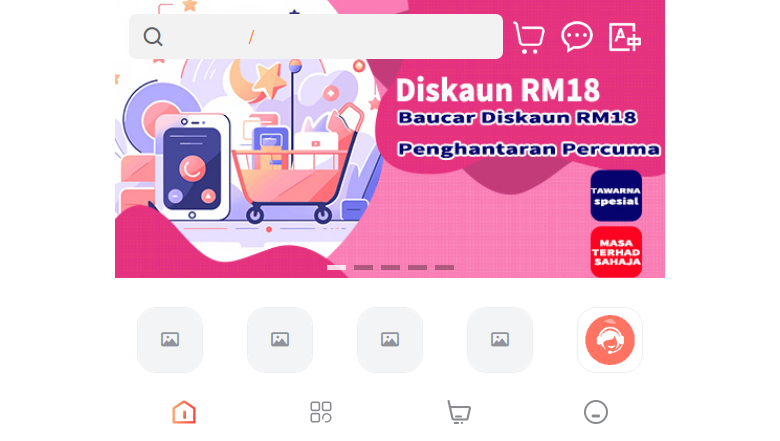Image resolution: width=780 pixels, height=441 pixels.
Task: Select the third placeholder category tile
Action: [390, 340]
